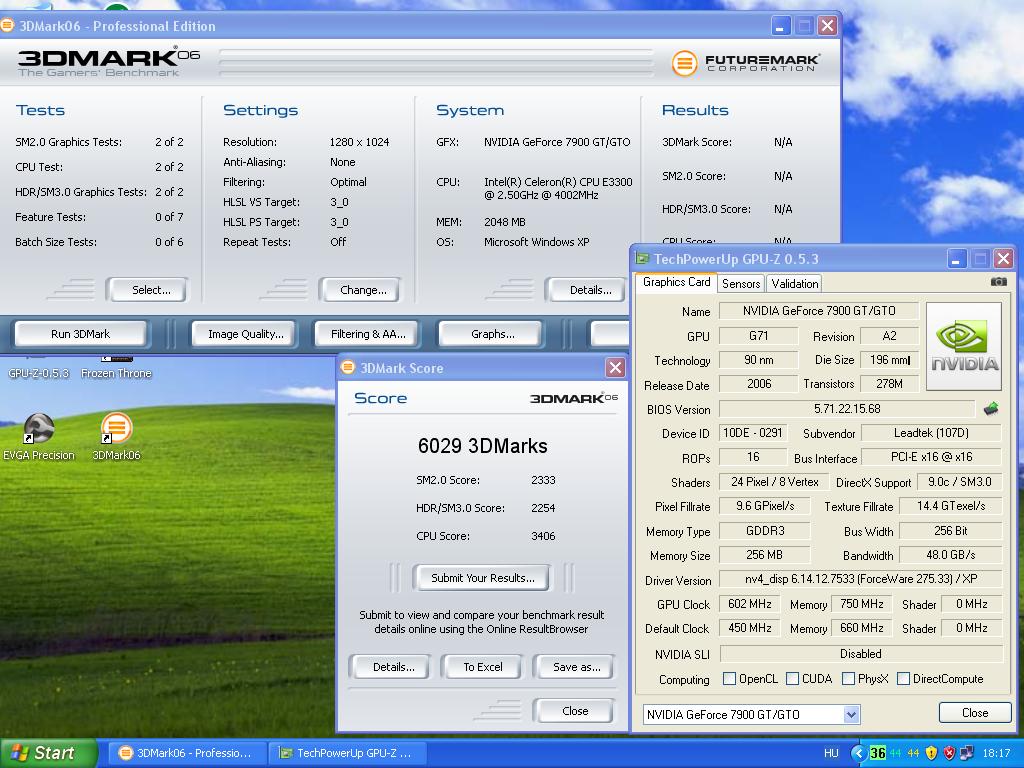
Task: Click the GPU Clock 602 MHz field
Action: (750, 604)
